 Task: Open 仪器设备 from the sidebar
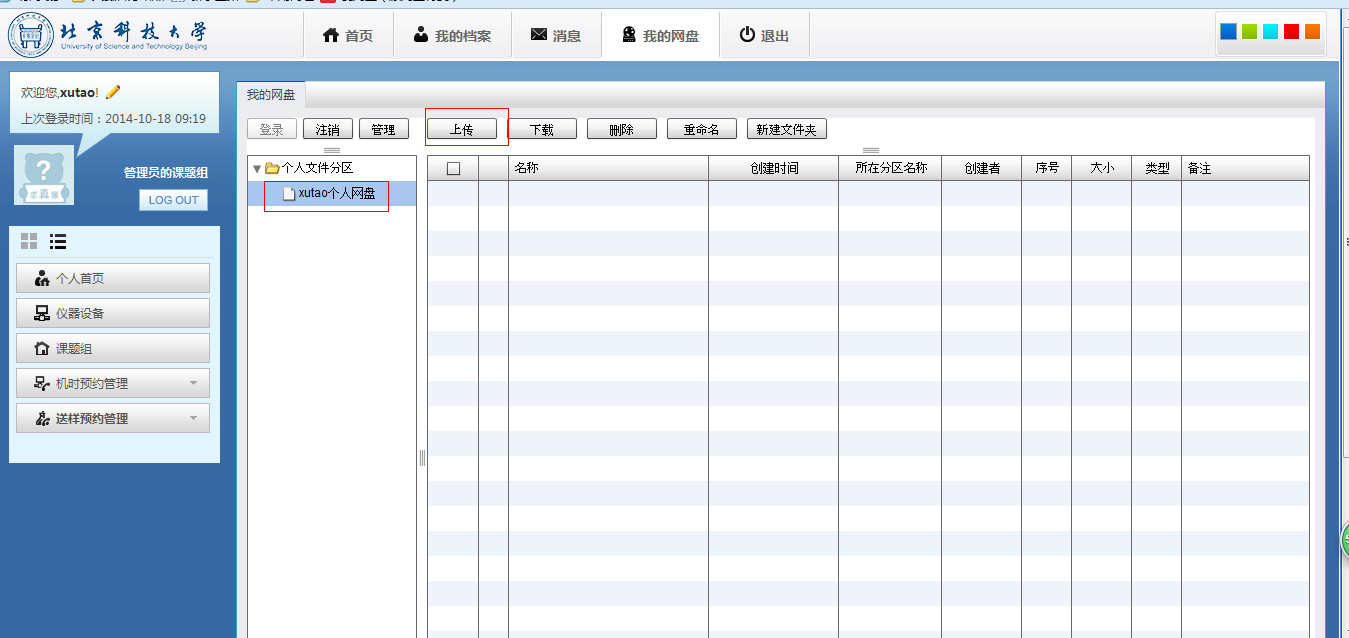click(x=113, y=313)
